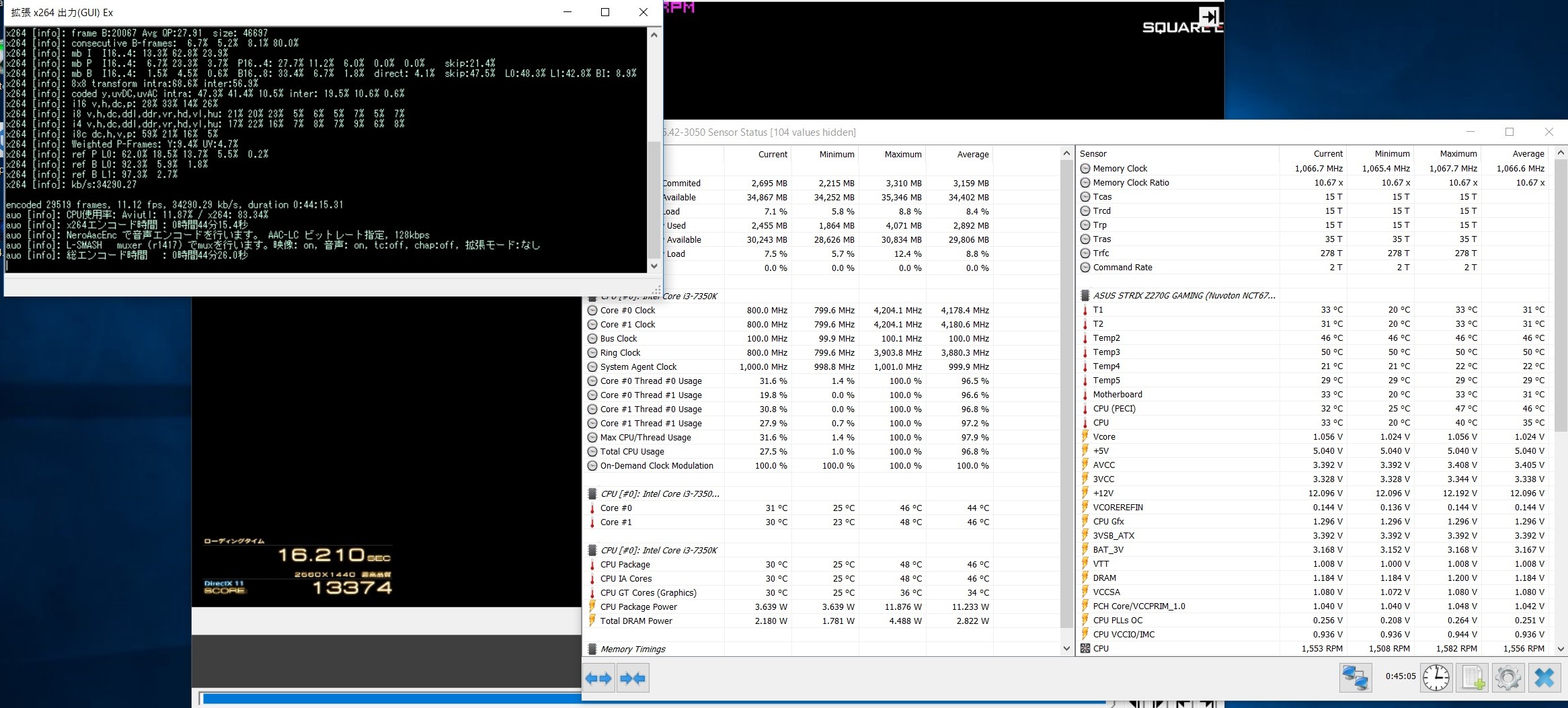Click right sensor panel scrollbar thumb
This screenshot has height=708, width=1568.
(1561, 297)
